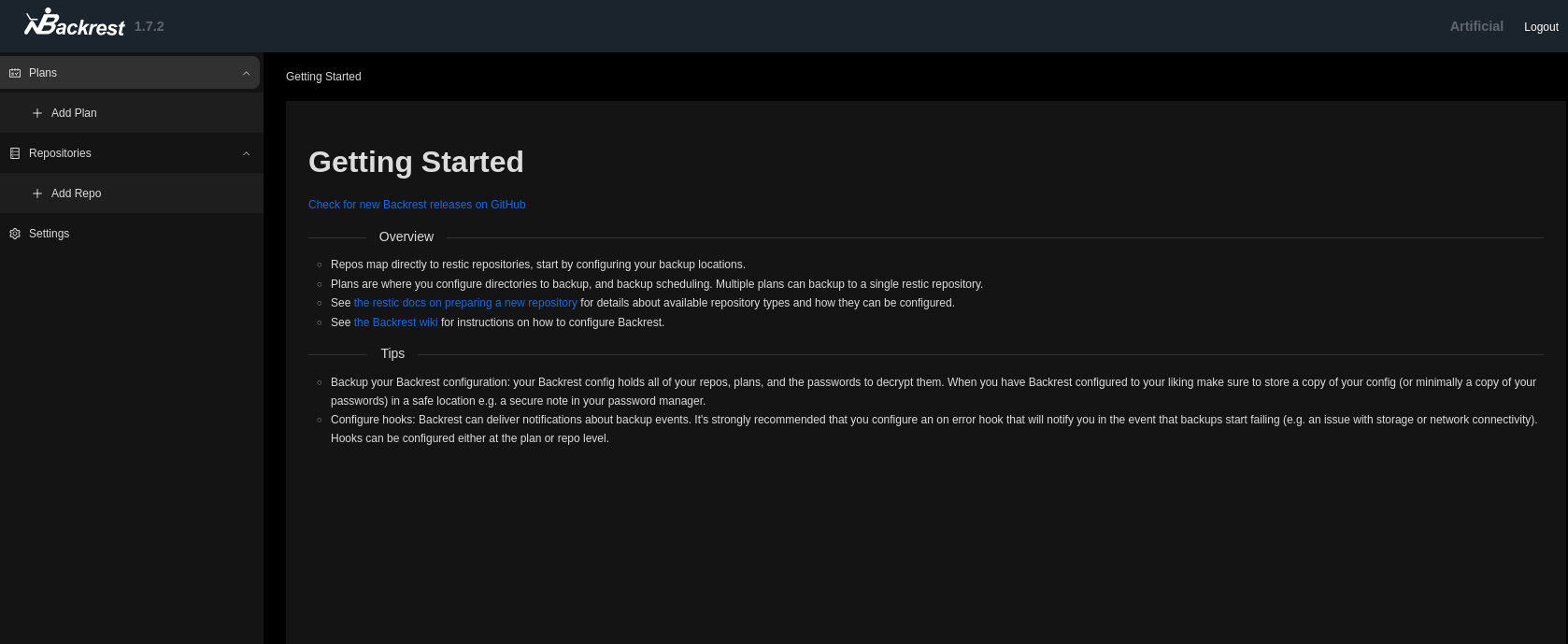Click the Settings gear icon
Image resolution: width=1568 pixels, height=644 pixels.
click(15, 234)
